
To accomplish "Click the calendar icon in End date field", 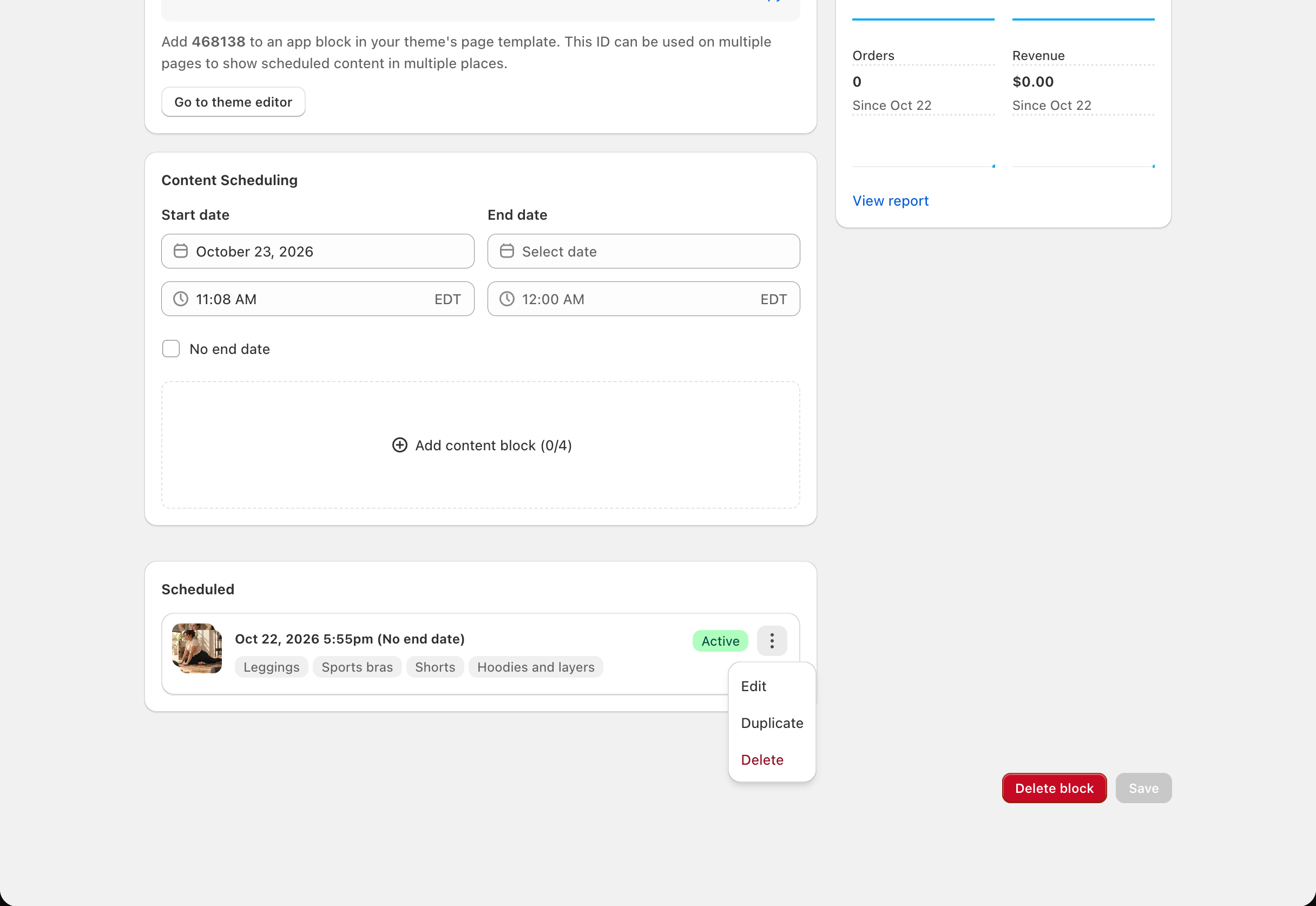I will 507,251.
